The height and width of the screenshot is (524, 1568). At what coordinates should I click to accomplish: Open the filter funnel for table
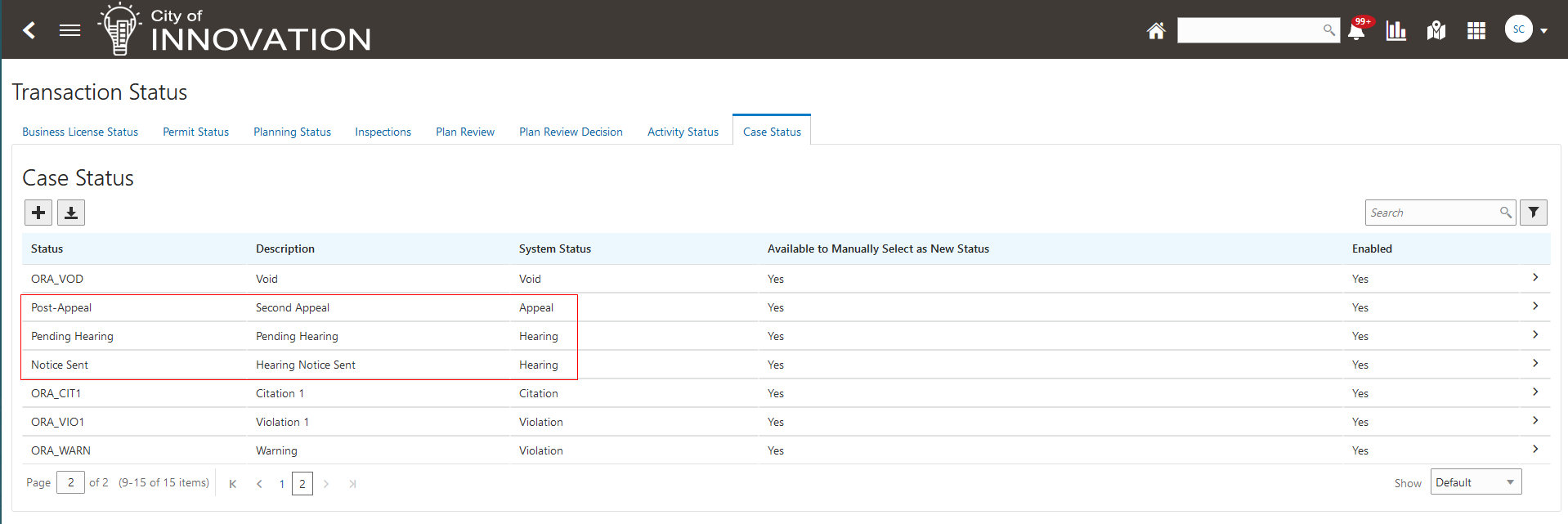1534,213
